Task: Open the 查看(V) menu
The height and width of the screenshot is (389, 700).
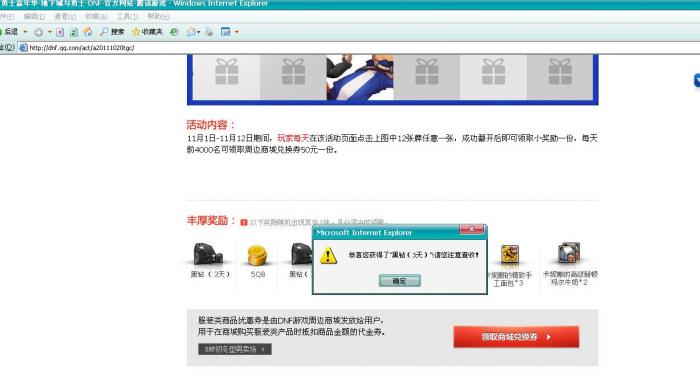Action: [65, 17]
